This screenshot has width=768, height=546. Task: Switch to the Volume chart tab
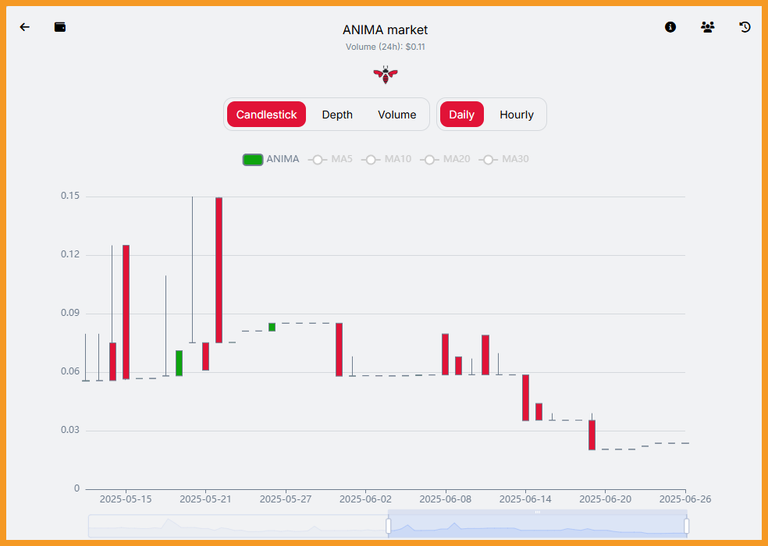pos(397,115)
